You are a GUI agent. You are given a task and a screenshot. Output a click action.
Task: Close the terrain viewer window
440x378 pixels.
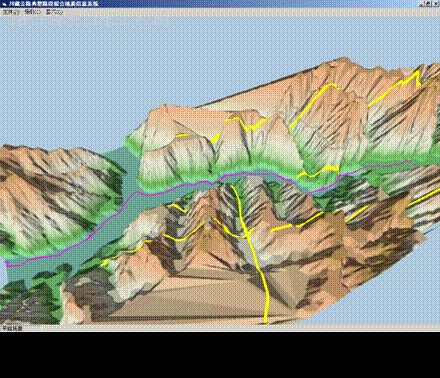(436, 4)
